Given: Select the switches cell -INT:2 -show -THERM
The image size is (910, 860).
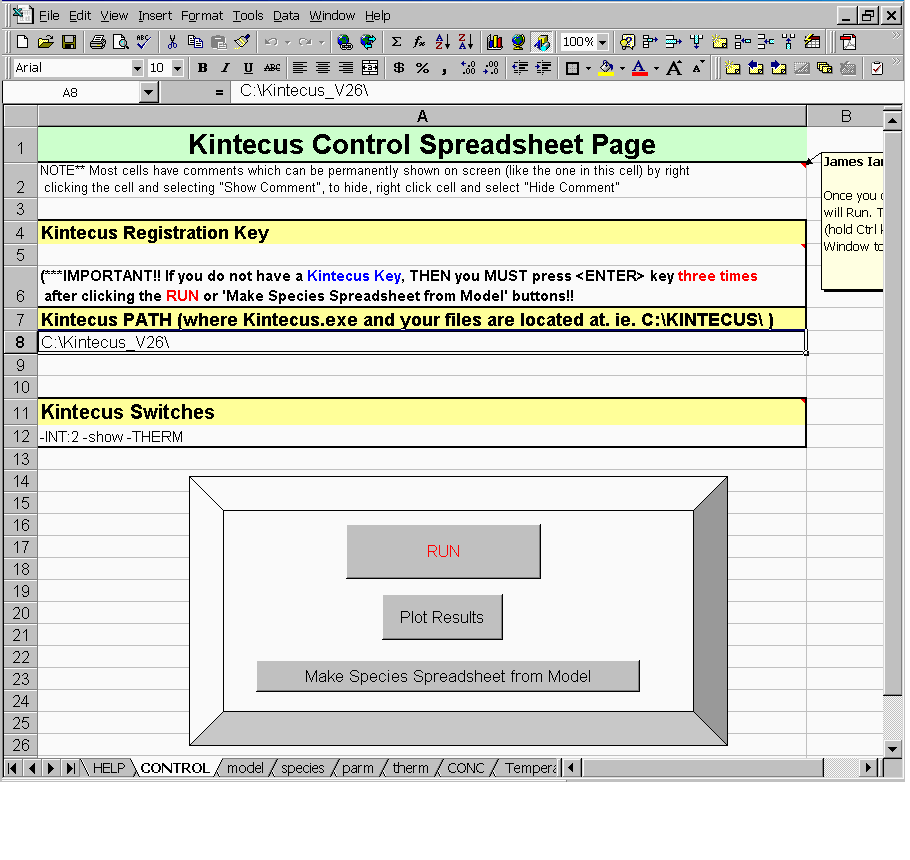Looking at the screenshot, I should [422, 436].
